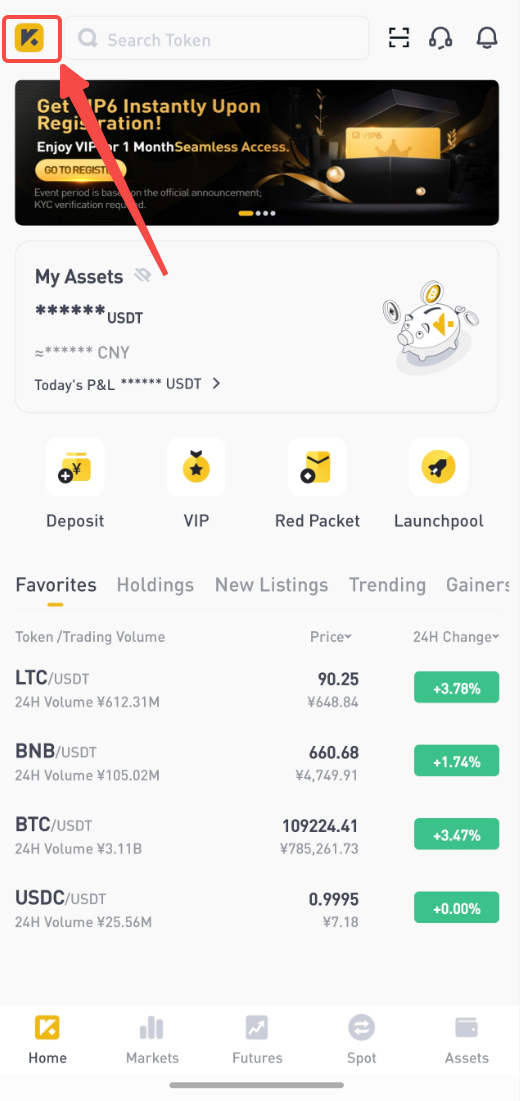Viewport: 520px width, 1101px height.
Task: Click the GO TO REGISTER banner button
Action: pos(80,170)
